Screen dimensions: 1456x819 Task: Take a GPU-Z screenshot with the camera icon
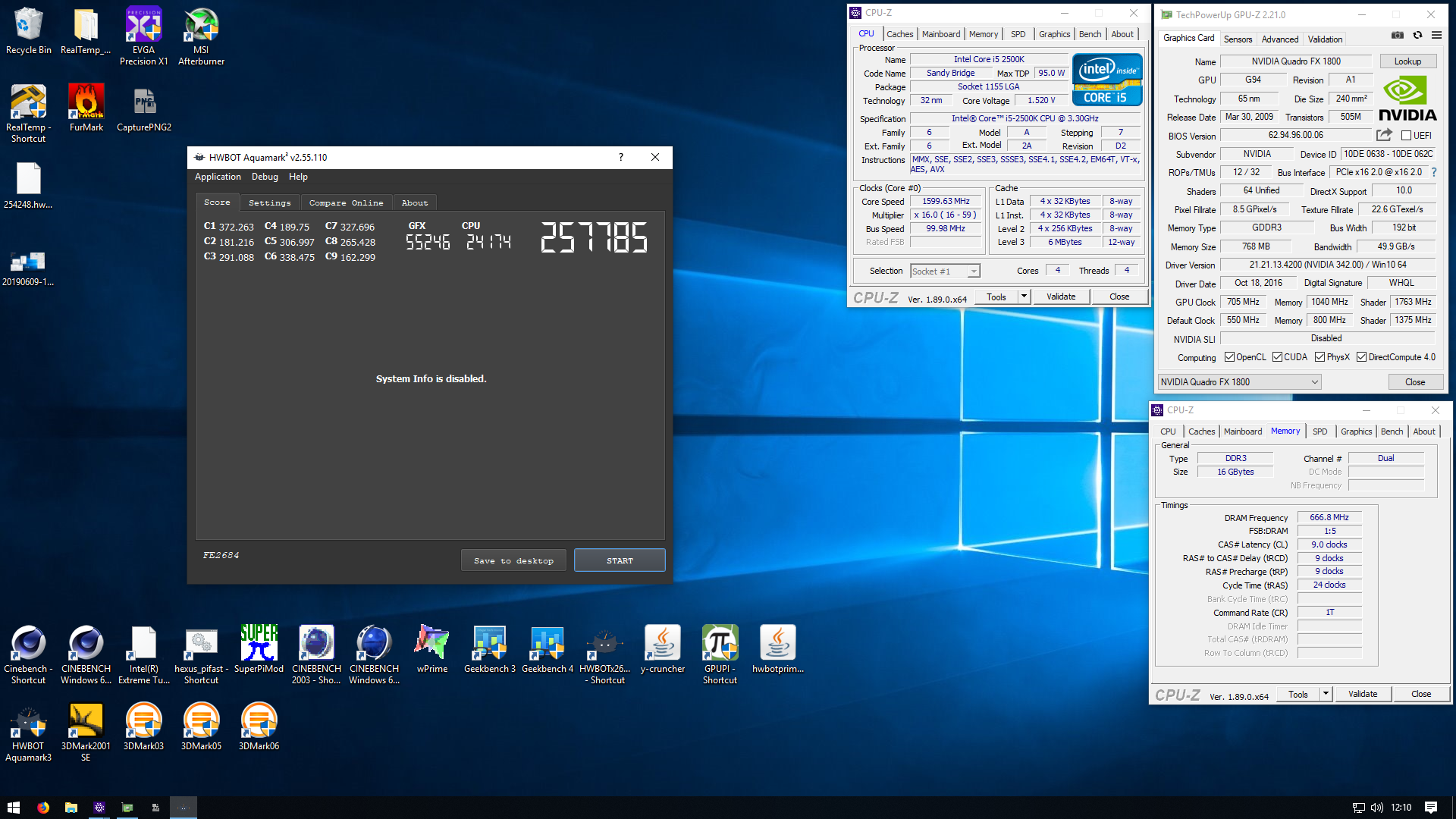click(x=1397, y=35)
